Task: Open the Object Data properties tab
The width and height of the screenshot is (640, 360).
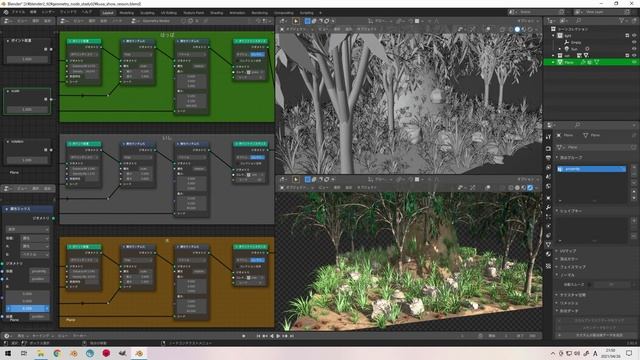Action: [x=548, y=244]
